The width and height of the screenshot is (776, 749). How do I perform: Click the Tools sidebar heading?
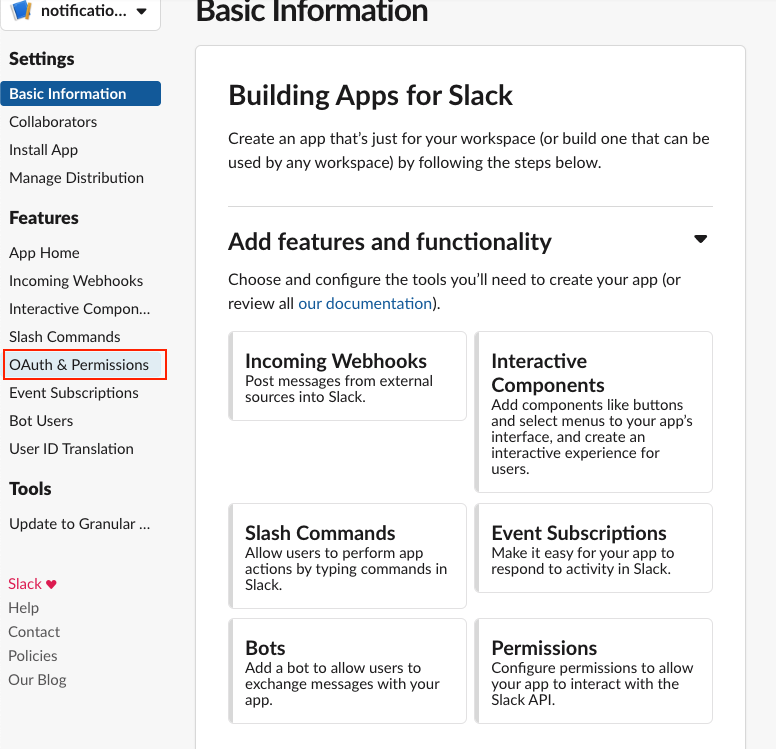(30, 489)
